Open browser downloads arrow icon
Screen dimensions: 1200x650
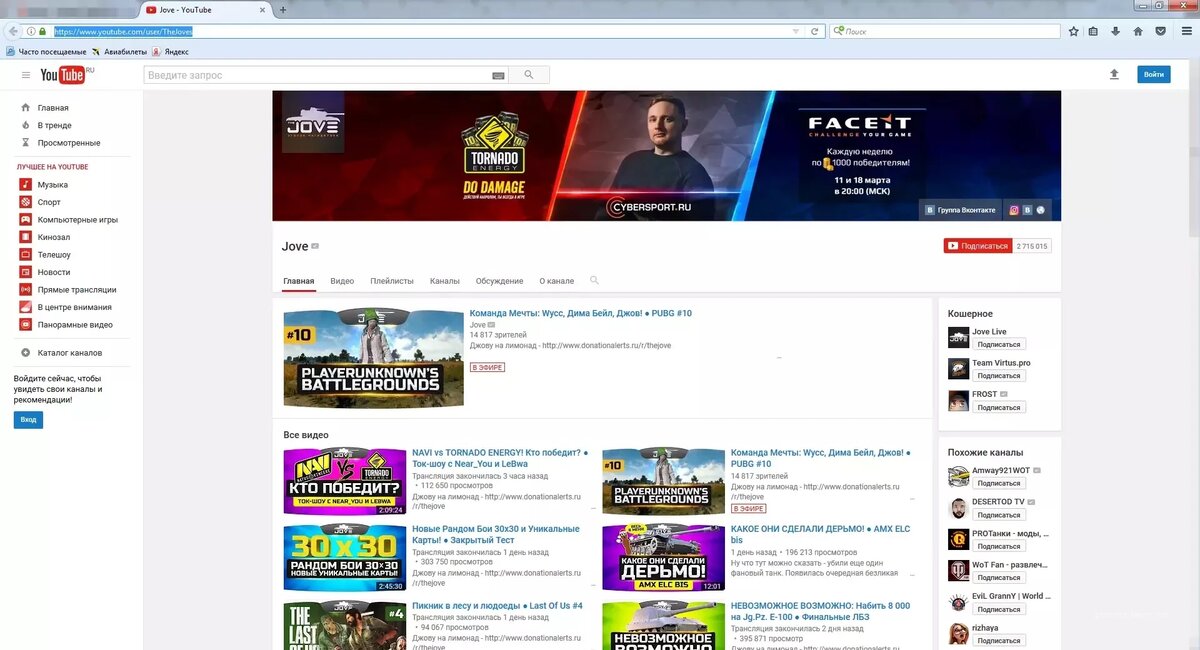point(1115,31)
